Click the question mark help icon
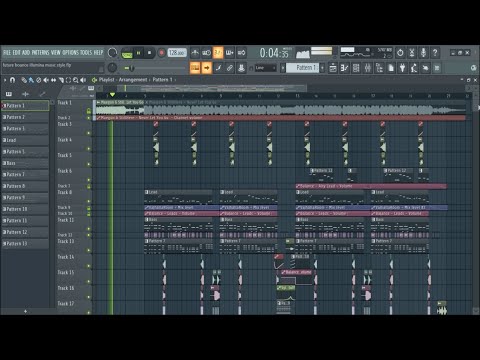Viewport: 480px width, 360px height. coord(435,53)
